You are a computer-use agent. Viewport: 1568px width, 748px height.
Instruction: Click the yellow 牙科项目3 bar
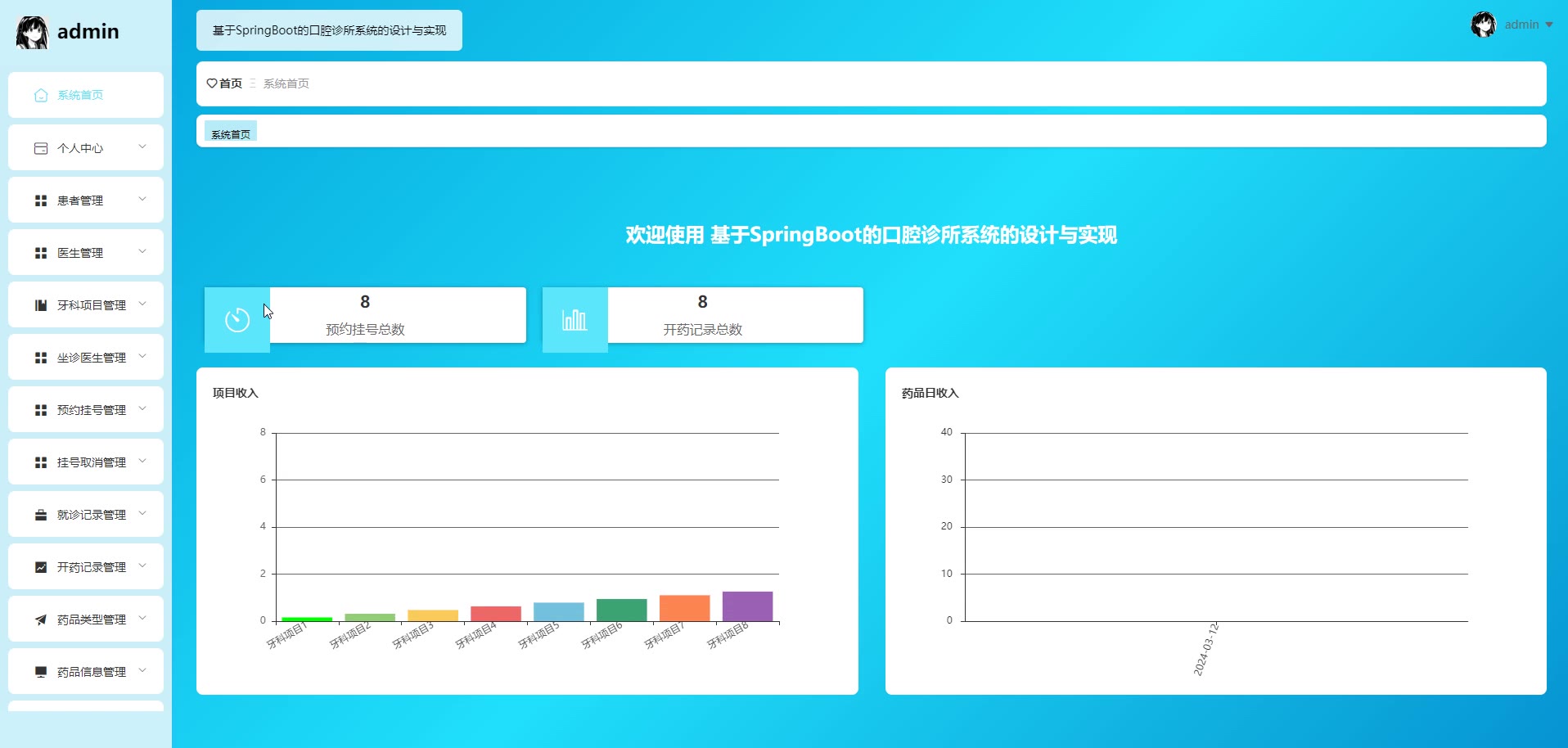(x=433, y=615)
